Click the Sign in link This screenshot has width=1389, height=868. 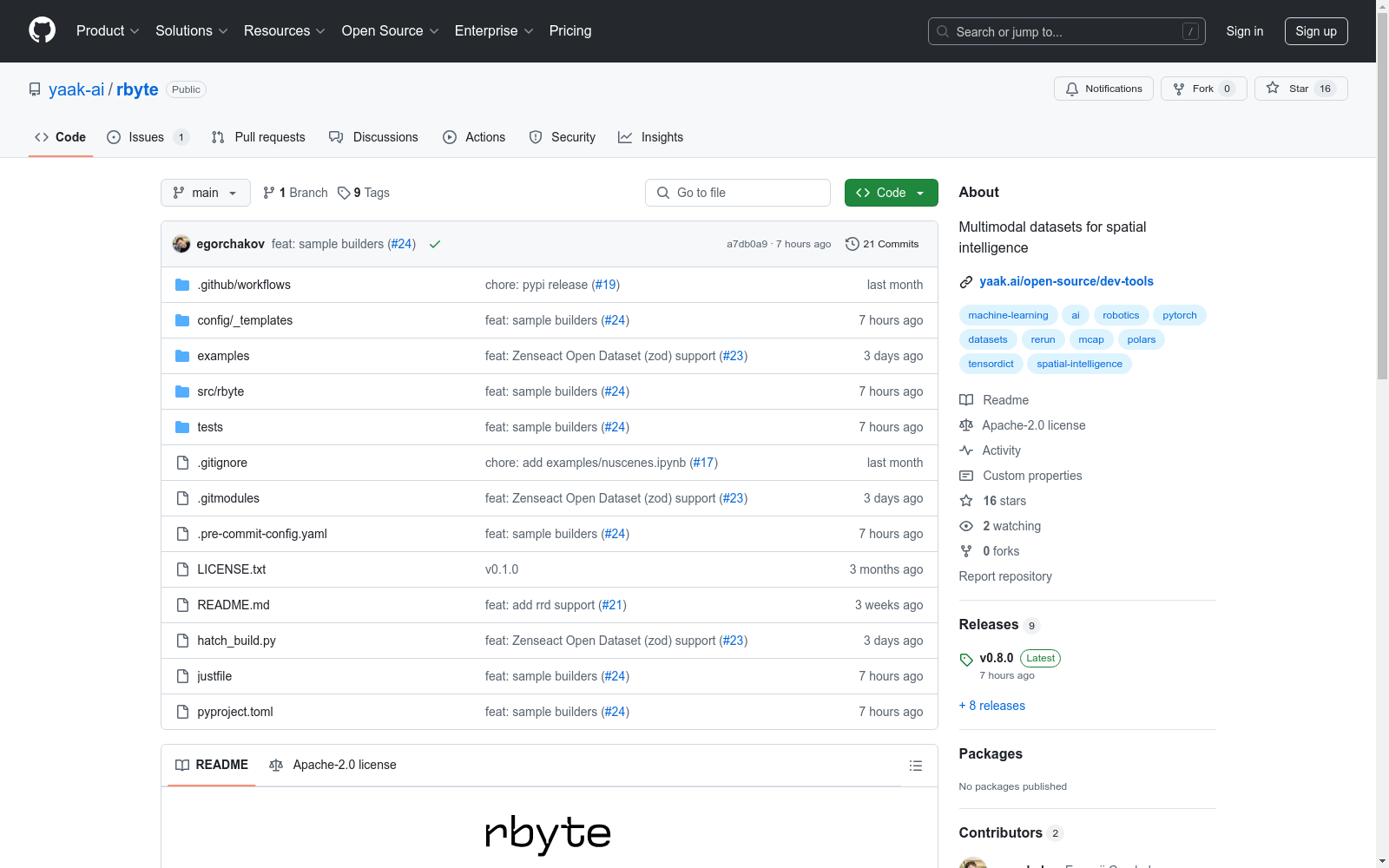point(1245,31)
